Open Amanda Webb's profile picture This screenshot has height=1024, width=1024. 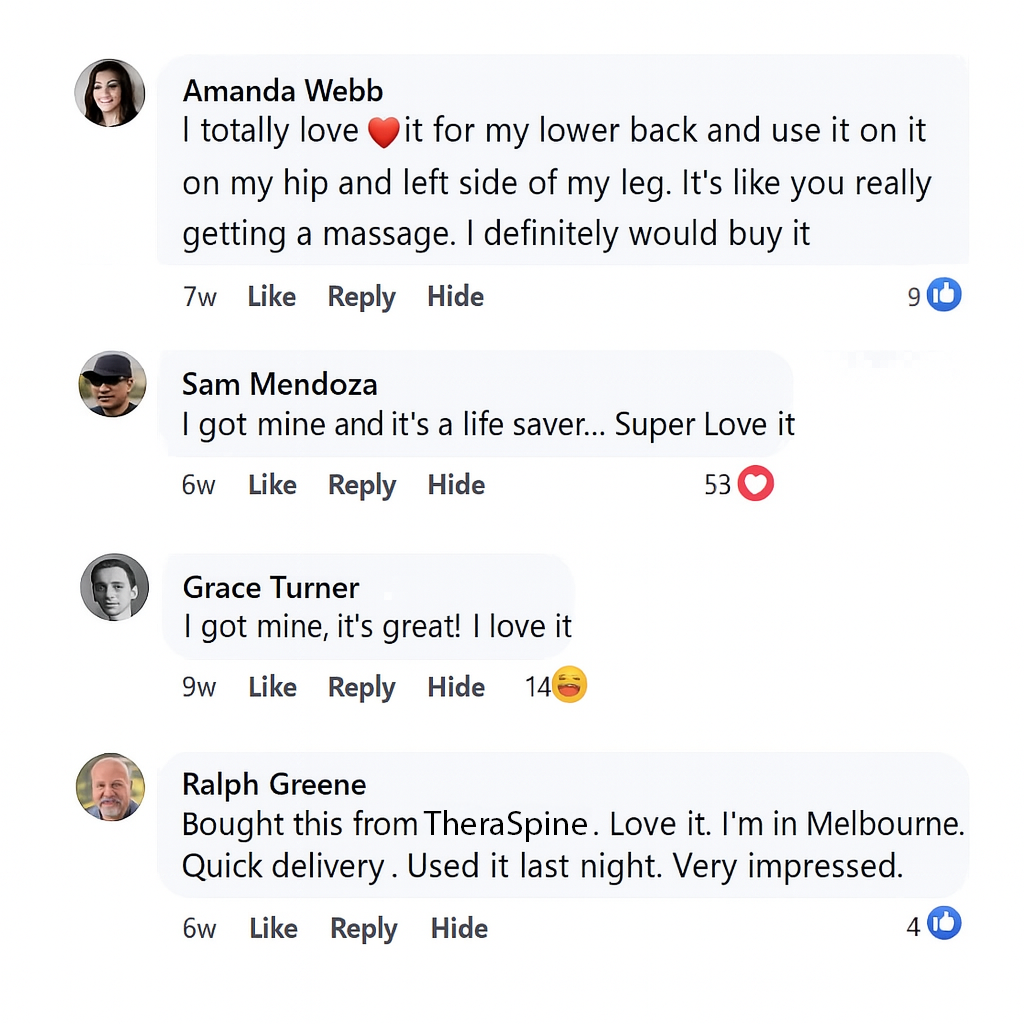pos(110,93)
